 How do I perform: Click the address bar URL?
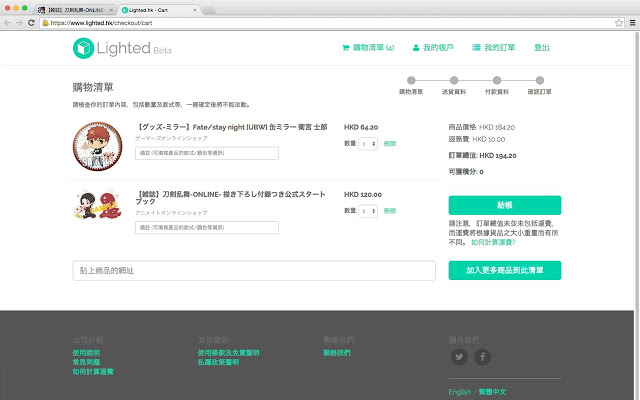click(101, 23)
